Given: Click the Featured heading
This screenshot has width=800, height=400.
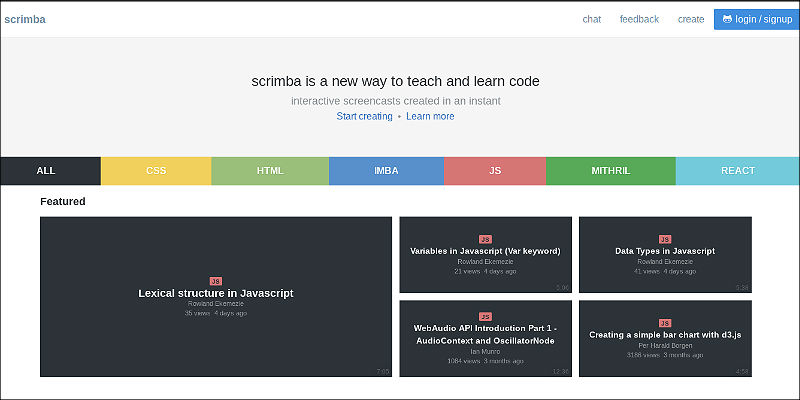Looking at the screenshot, I should (63, 202).
